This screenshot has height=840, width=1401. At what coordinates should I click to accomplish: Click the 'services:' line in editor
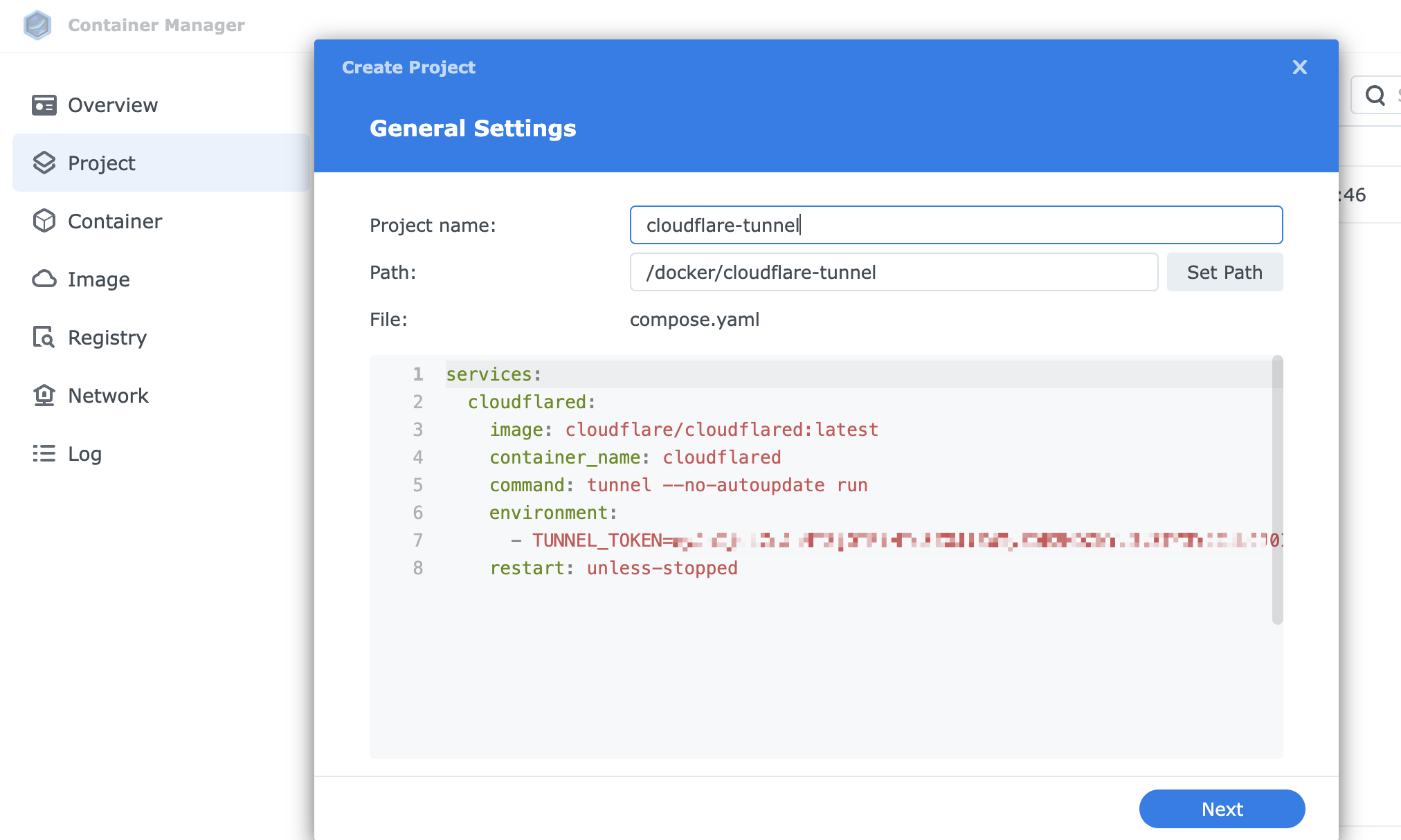494,374
